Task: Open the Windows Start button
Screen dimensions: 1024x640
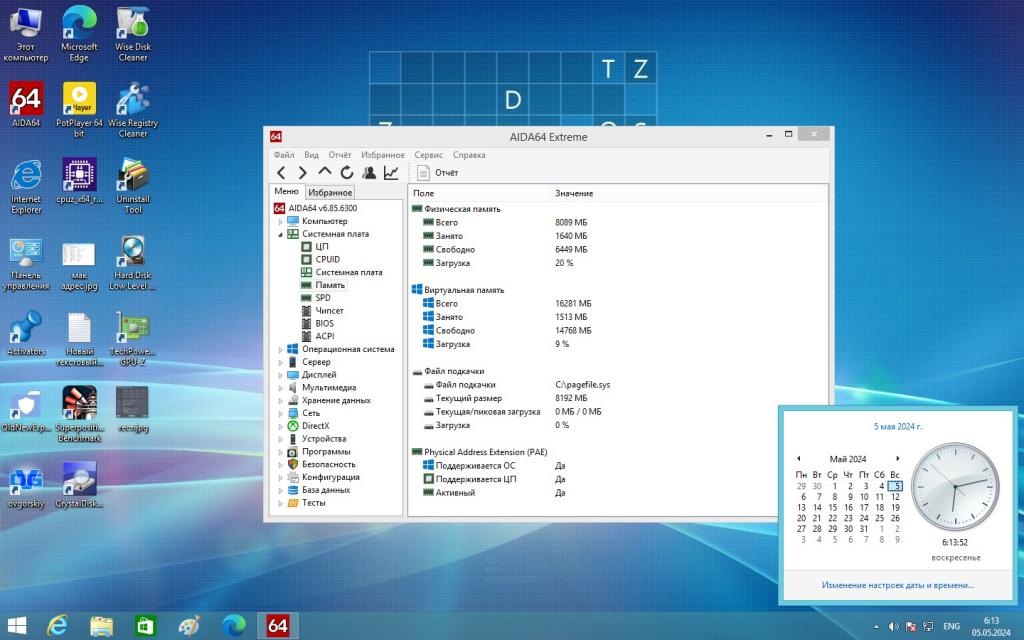Action: (17, 626)
